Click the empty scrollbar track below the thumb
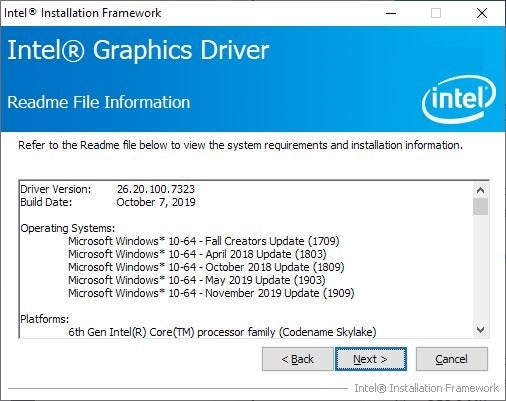Screen dimensions: 506x401 pyautogui.click(x=480, y=268)
